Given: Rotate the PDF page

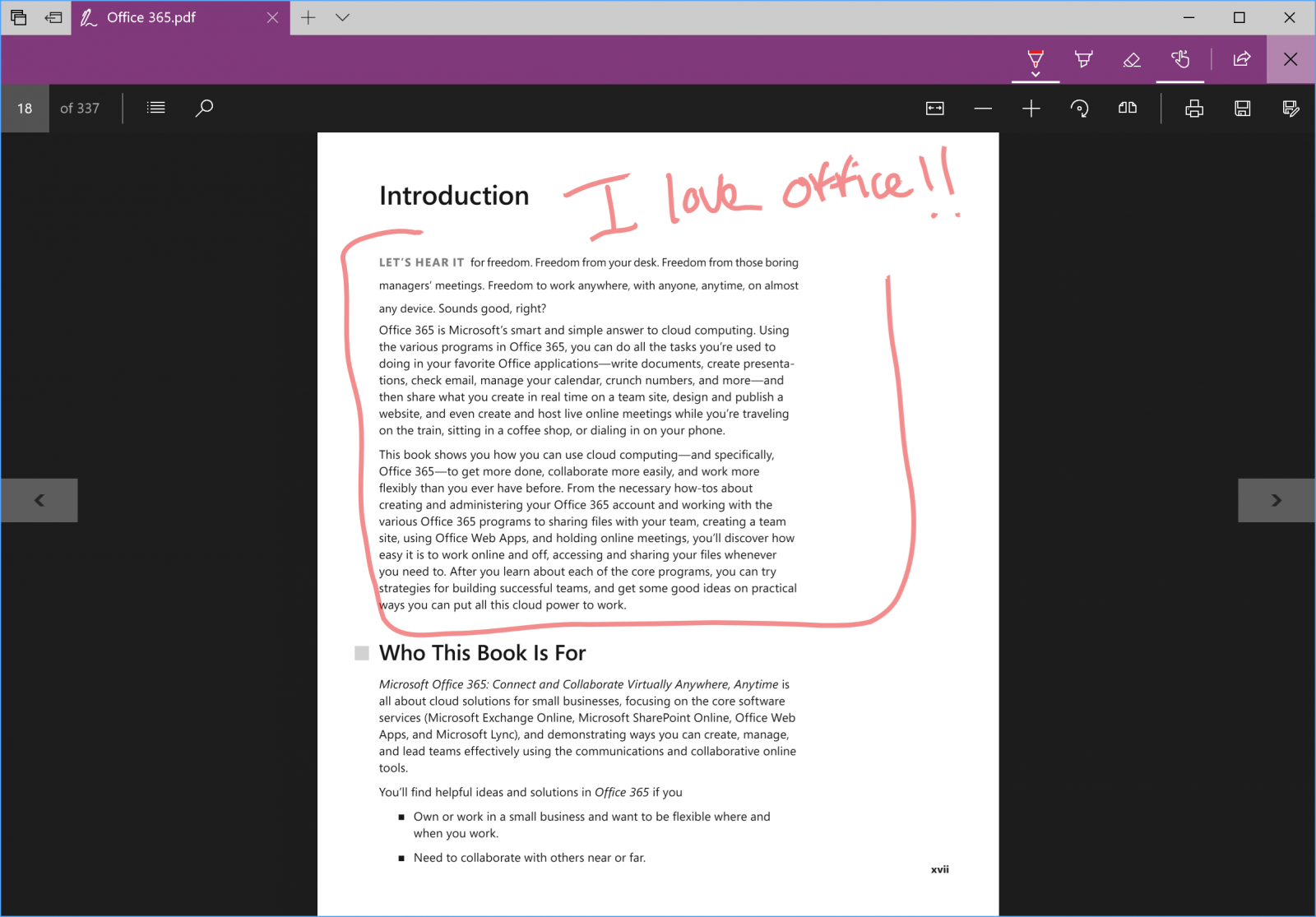Looking at the screenshot, I should 1080,108.
